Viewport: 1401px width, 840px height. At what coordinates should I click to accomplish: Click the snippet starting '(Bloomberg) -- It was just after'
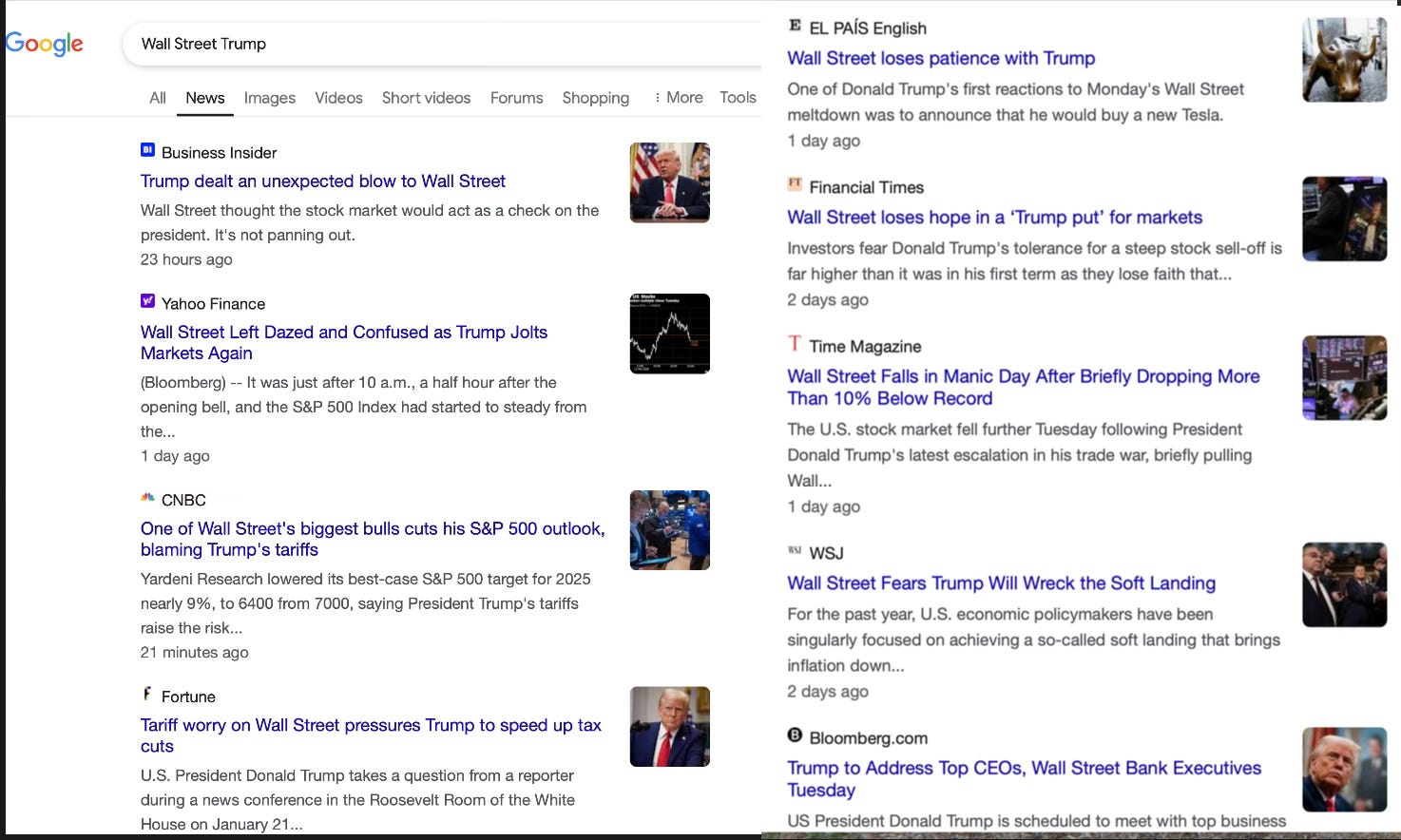pyautogui.click(x=363, y=407)
